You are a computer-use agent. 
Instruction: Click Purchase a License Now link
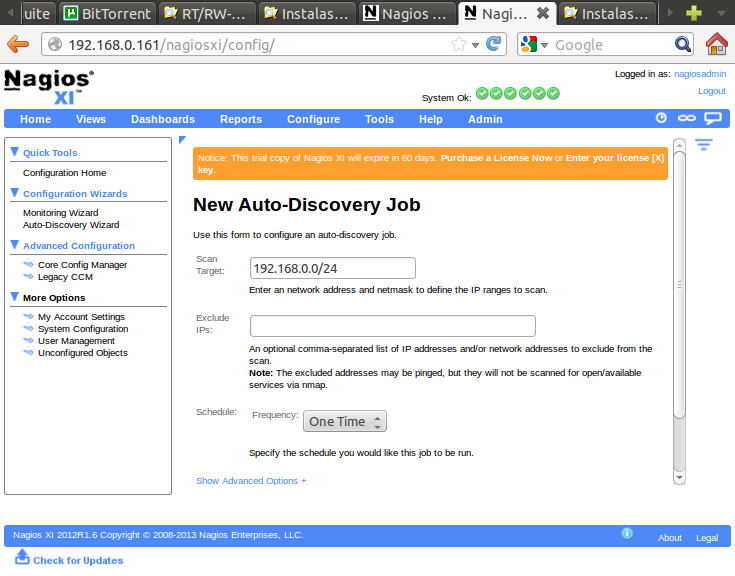coord(496,158)
